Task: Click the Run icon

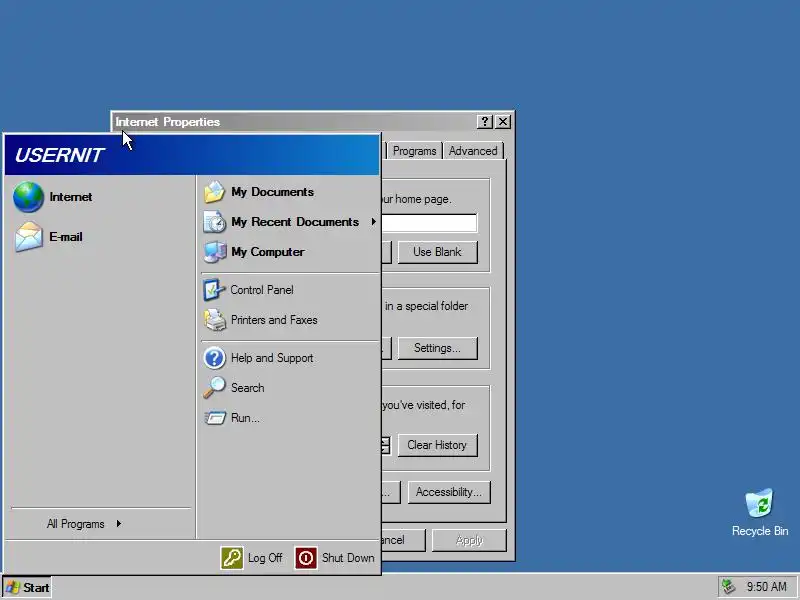Action: click(214, 418)
